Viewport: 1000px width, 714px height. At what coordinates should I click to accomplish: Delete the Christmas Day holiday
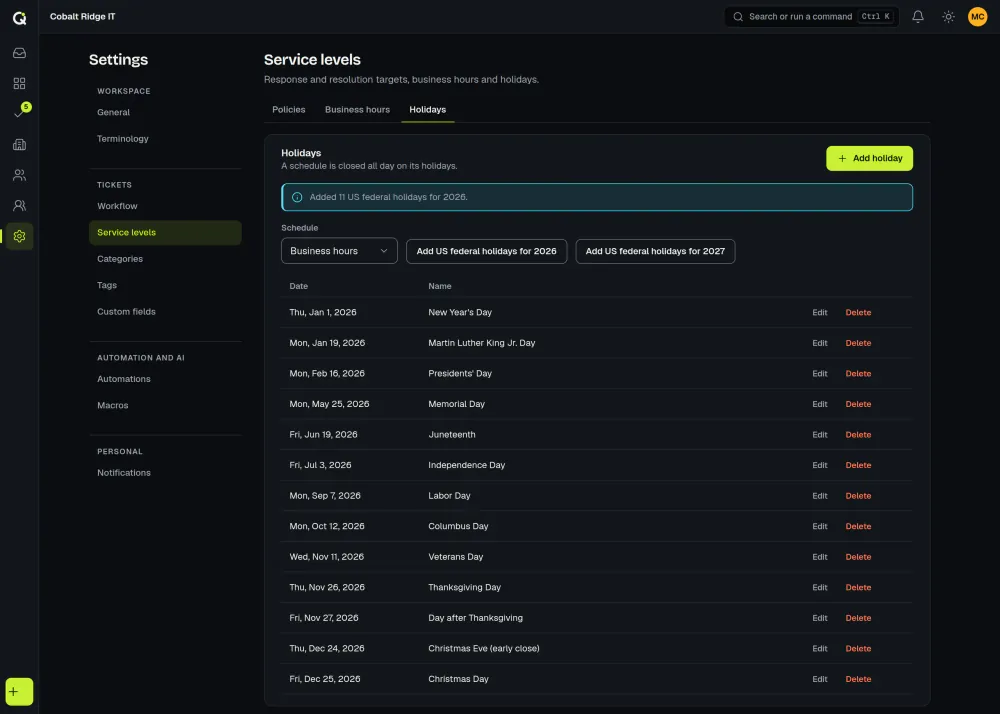point(858,680)
